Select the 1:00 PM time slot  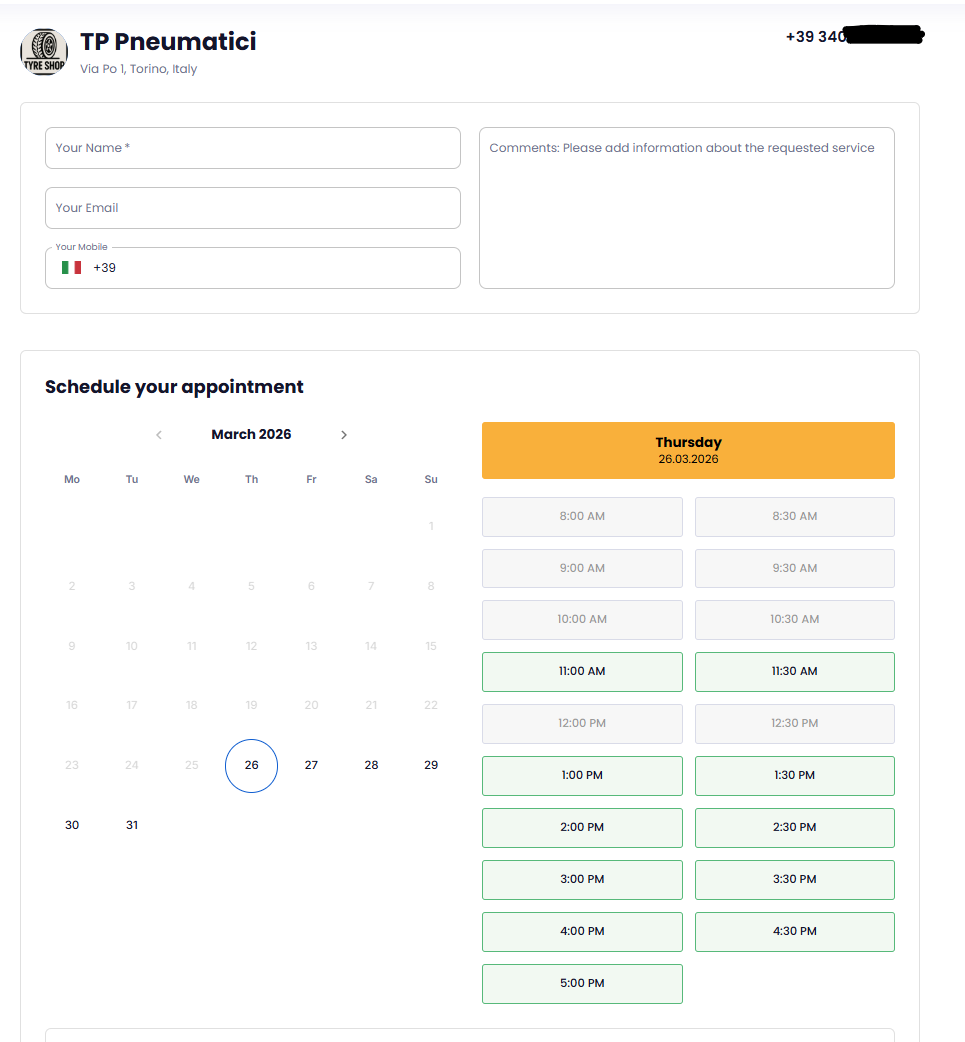tap(582, 775)
